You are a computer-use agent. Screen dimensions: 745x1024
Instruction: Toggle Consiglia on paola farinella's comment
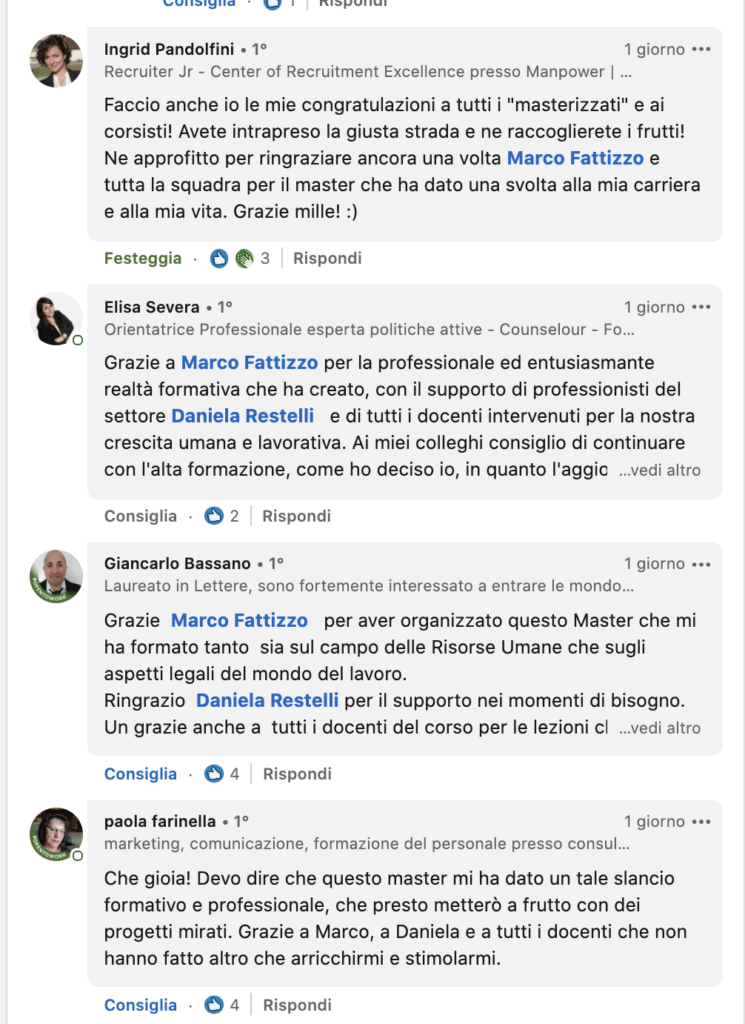coord(140,1005)
